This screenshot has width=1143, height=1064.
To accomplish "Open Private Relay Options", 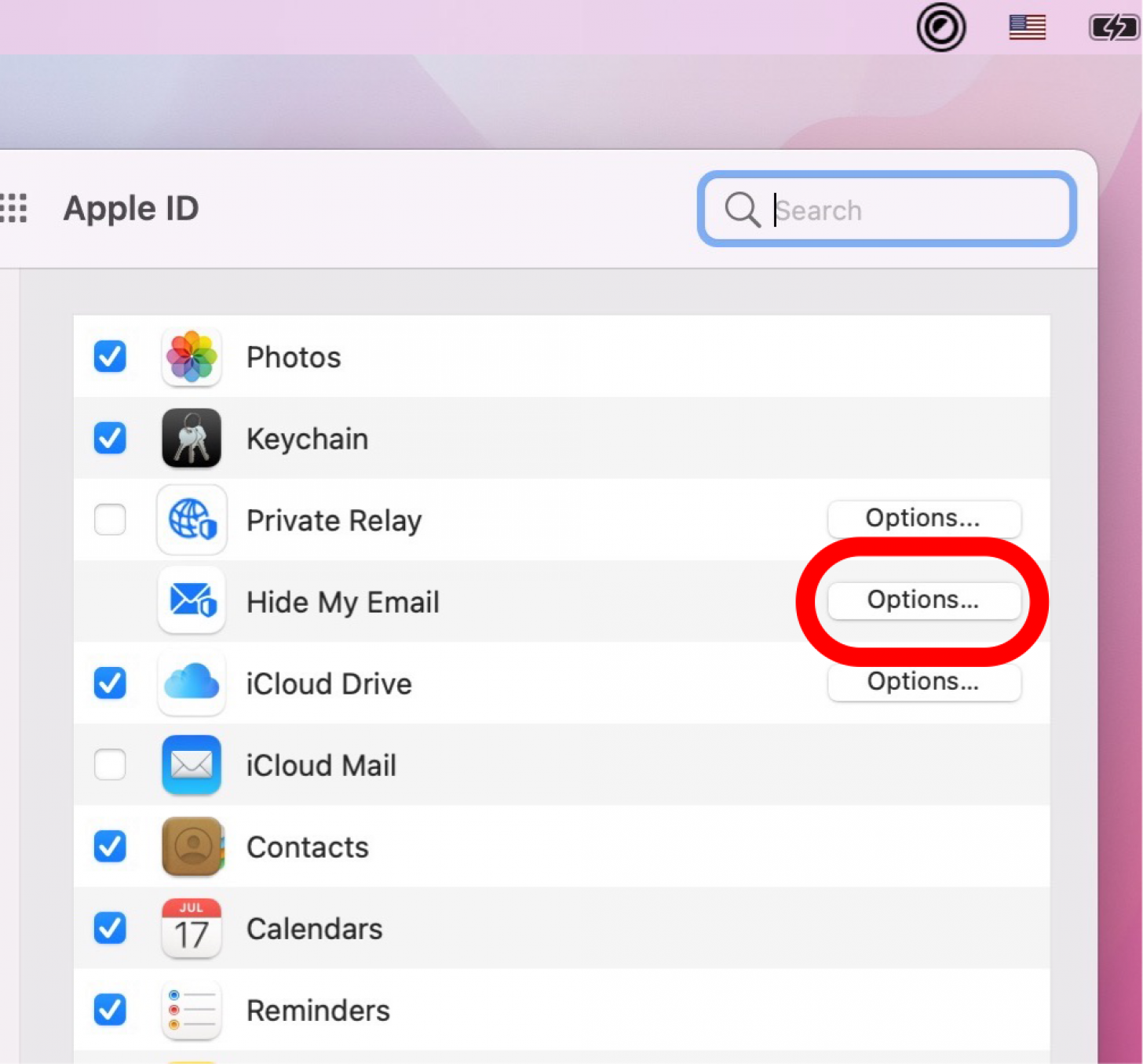I will (924, 519).
